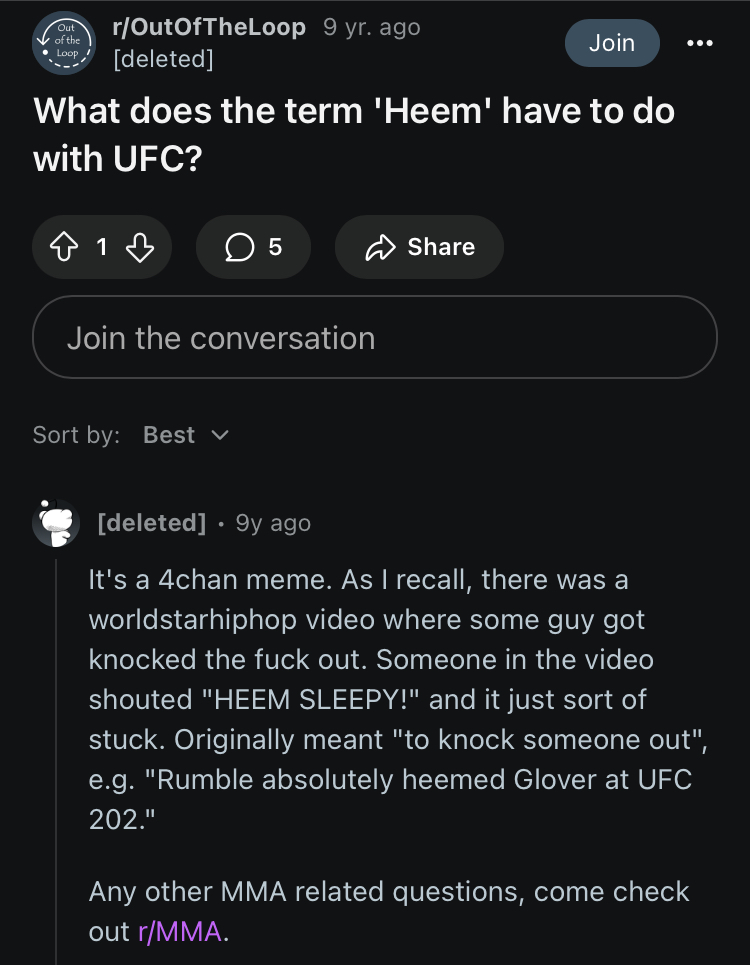Image resolution: width=750 pixels, height=965 pixels.
Task: Click the post's '9 yr. ago' timestamp
Action: [x=372, y=27]
